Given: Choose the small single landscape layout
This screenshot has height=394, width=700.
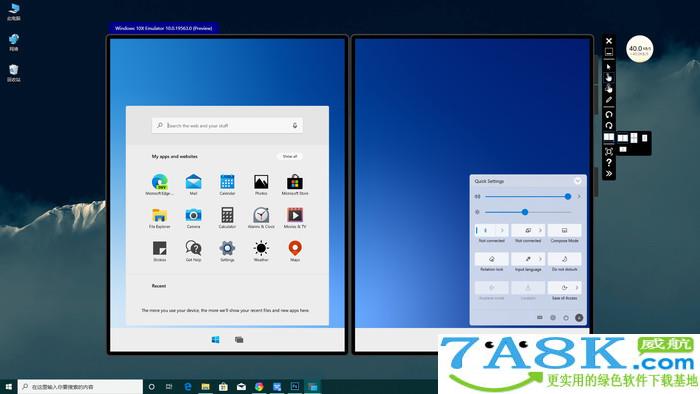Looking at the screenshot, I should (623, 149).
